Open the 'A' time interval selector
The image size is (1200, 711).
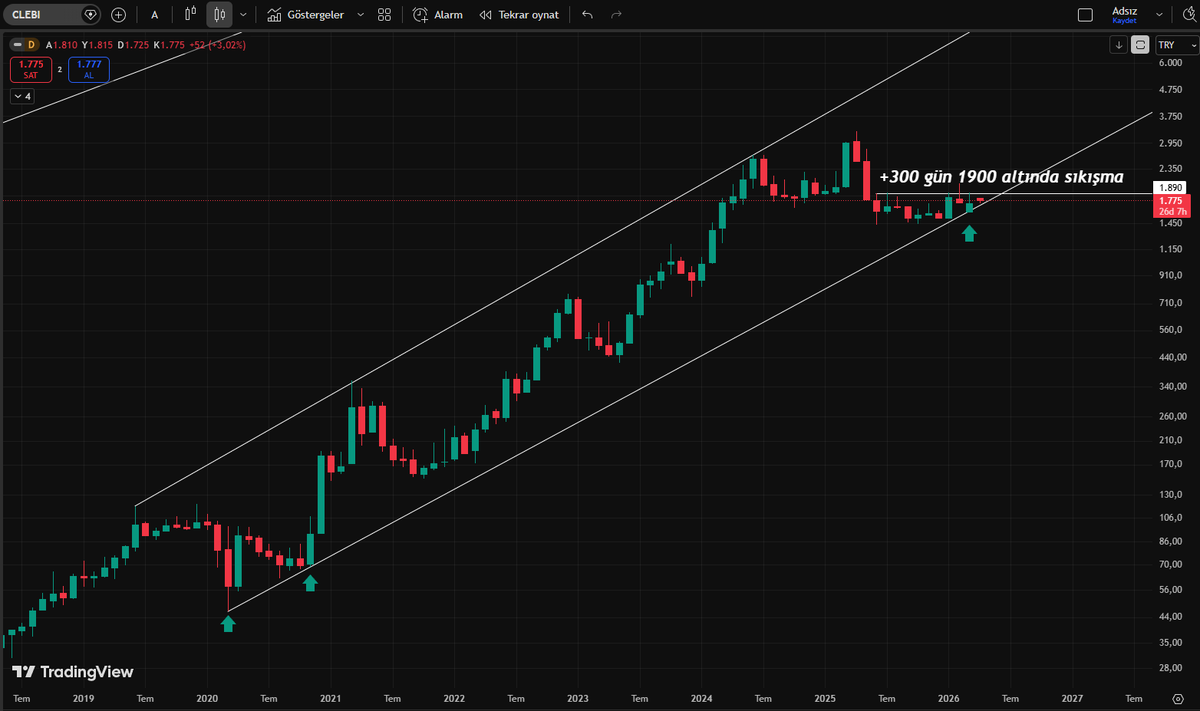coord(155,15)
